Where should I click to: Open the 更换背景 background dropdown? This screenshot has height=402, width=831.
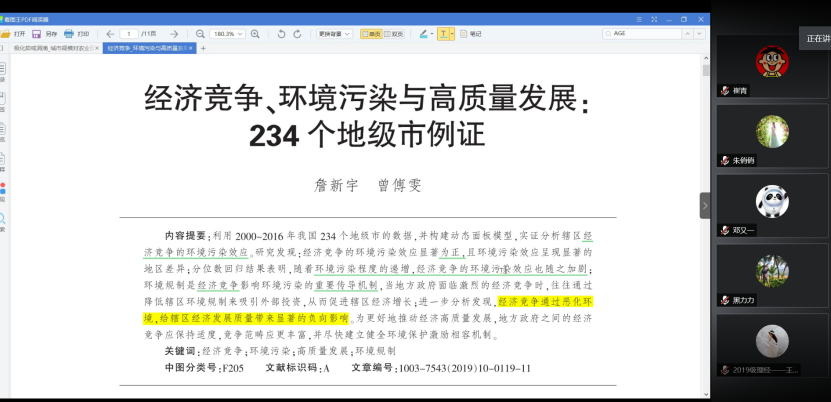pyautogui.click(x=334, y=34)
